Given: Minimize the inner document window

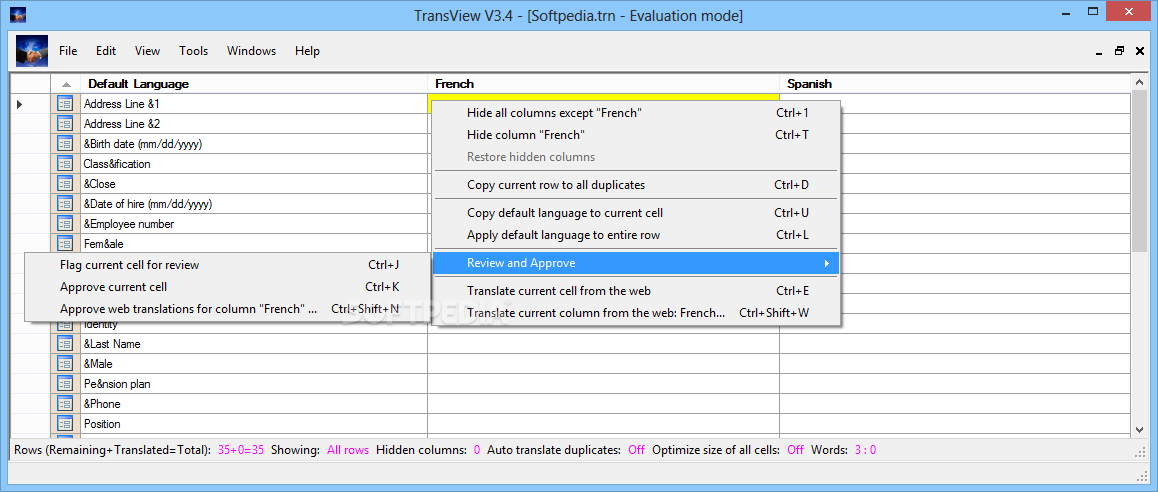Looking at the screenshot, I should pyautogui.click(x=1100, y=52).
